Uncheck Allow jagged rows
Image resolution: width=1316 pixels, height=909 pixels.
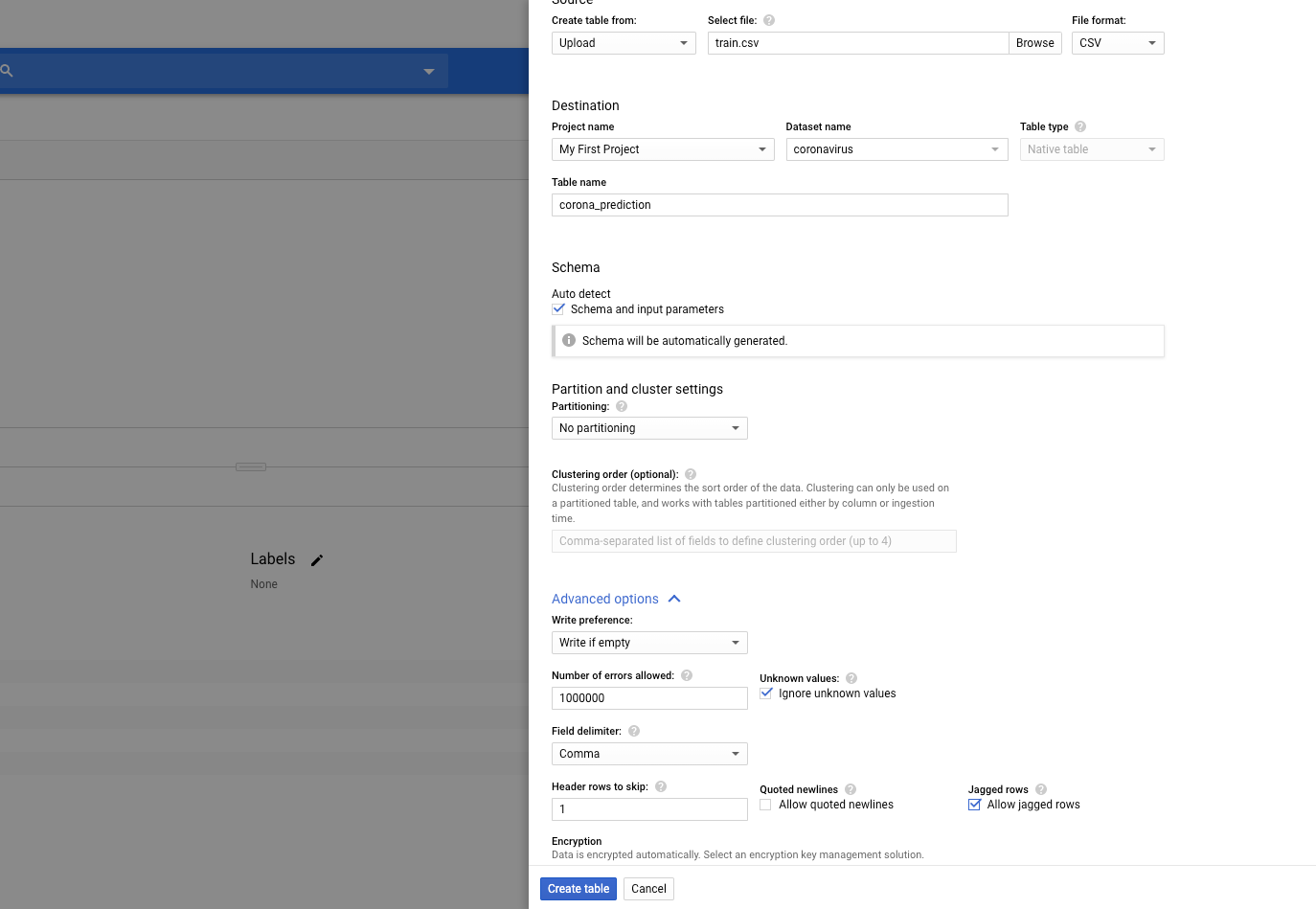point(974,805)
